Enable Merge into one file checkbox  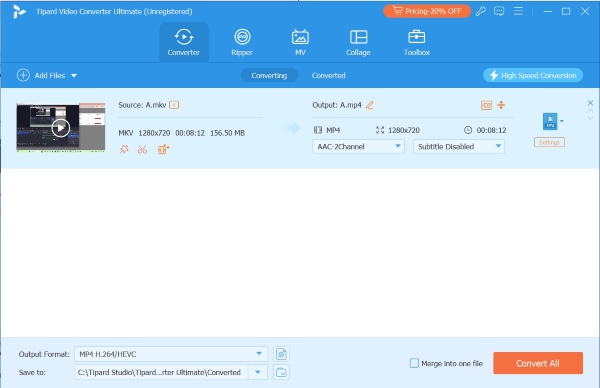[414, 363]
